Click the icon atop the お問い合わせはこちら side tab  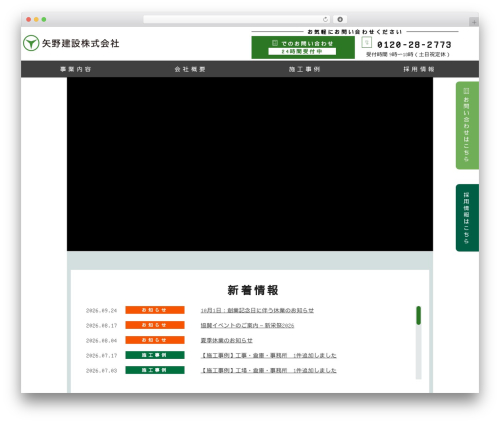tap(466, 91)
